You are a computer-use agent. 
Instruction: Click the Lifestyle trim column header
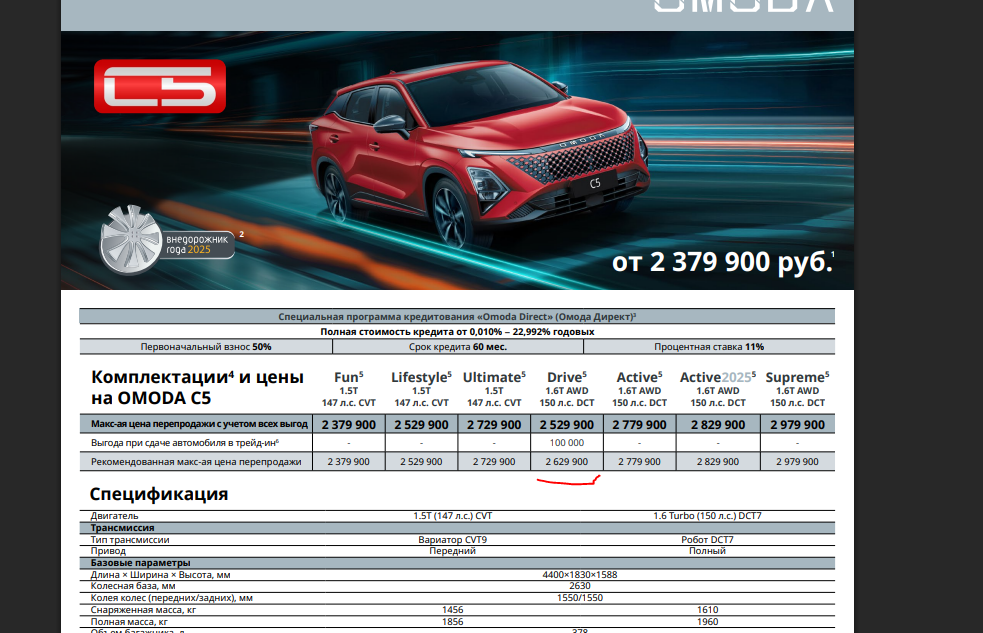point(421,389)
